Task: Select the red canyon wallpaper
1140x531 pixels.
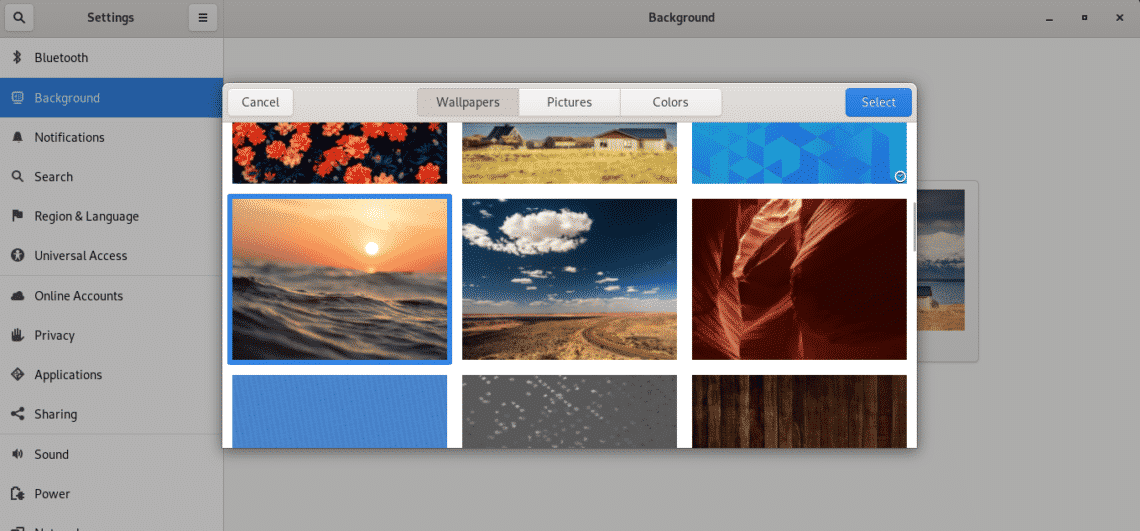Action: pyautogui.click(x=799, y=279)
